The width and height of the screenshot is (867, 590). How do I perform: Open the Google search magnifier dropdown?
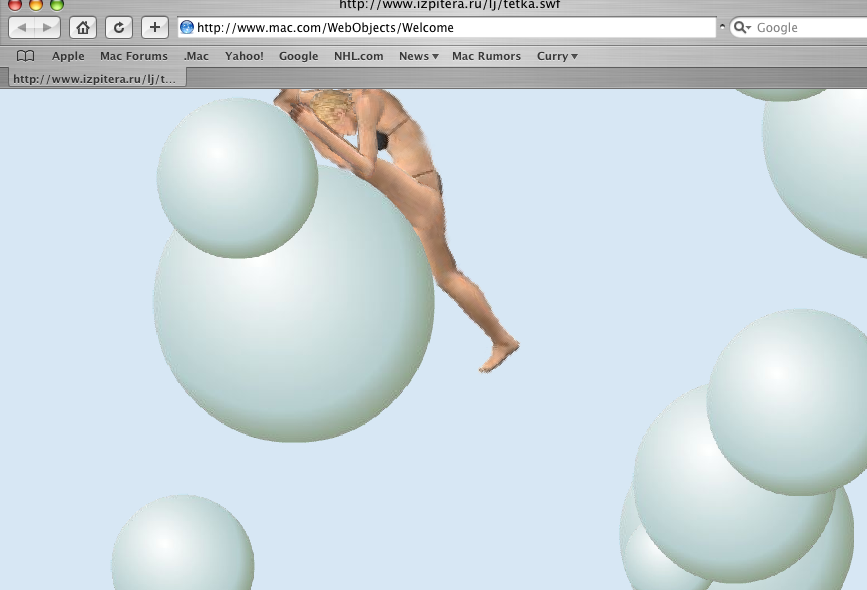click(742, 28)
